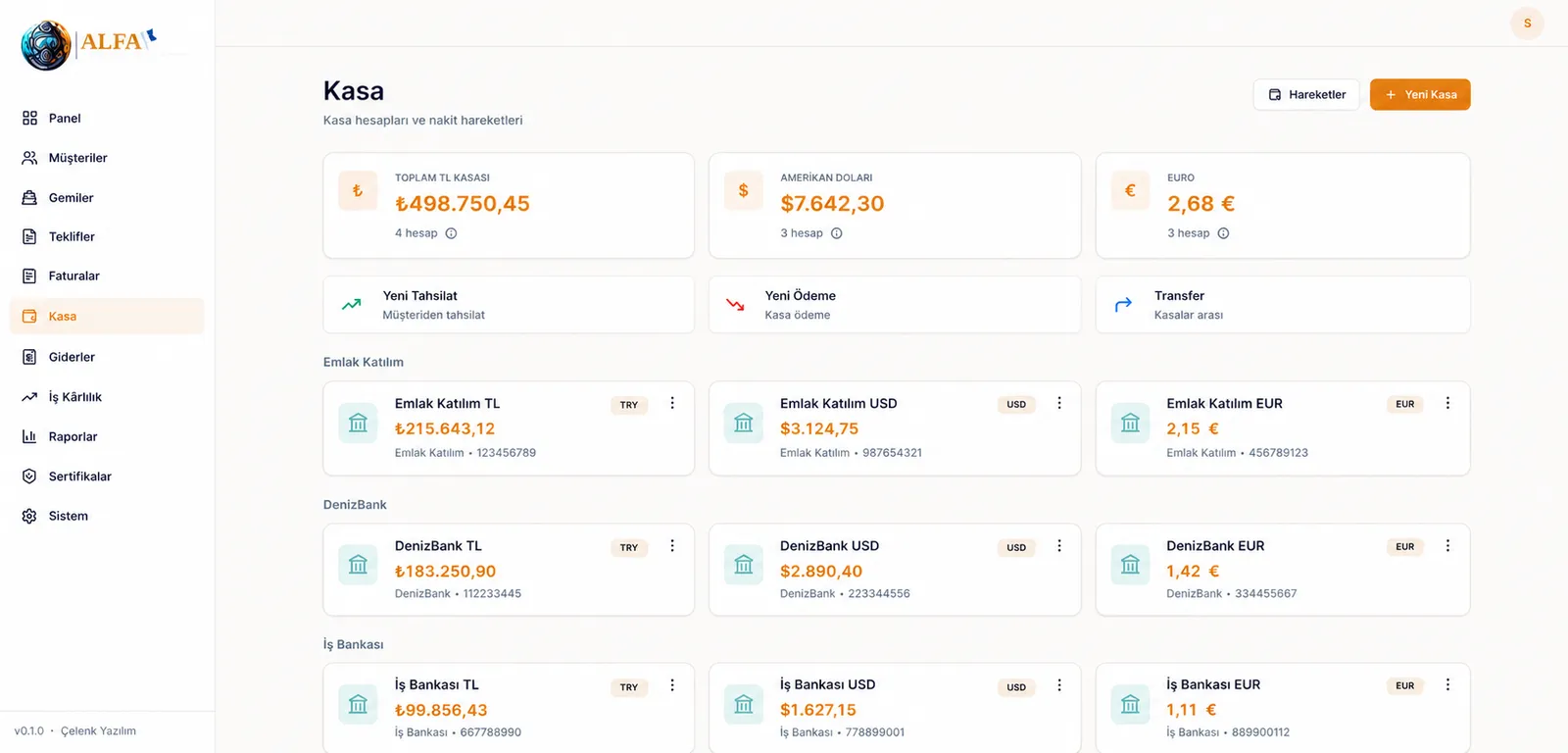Click the red falling arrow on Yeni Ödeme
Image resolution: width=1568 pixels, height=753 pixels.
(x=735, y=305)
